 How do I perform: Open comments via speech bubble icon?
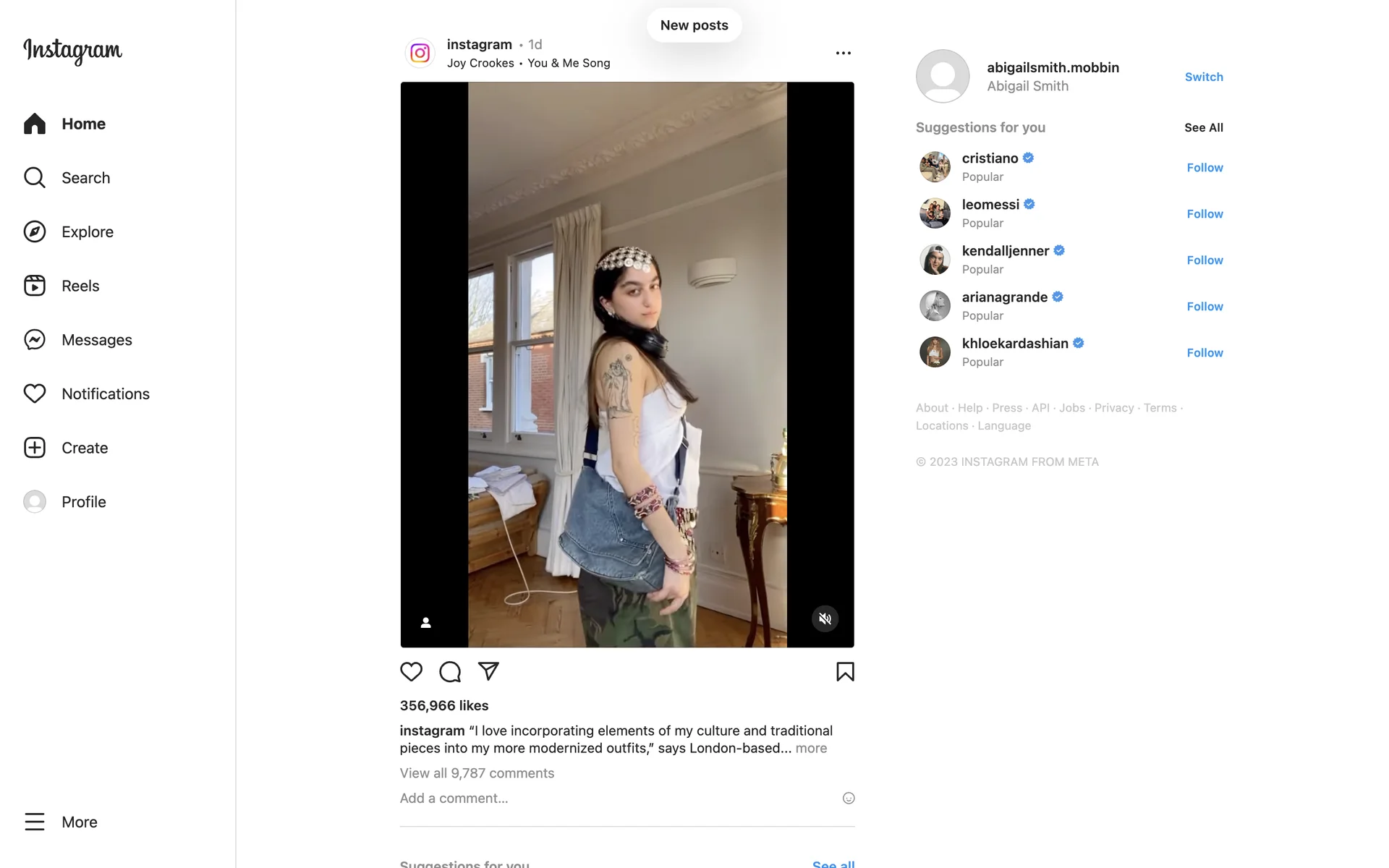450,672
